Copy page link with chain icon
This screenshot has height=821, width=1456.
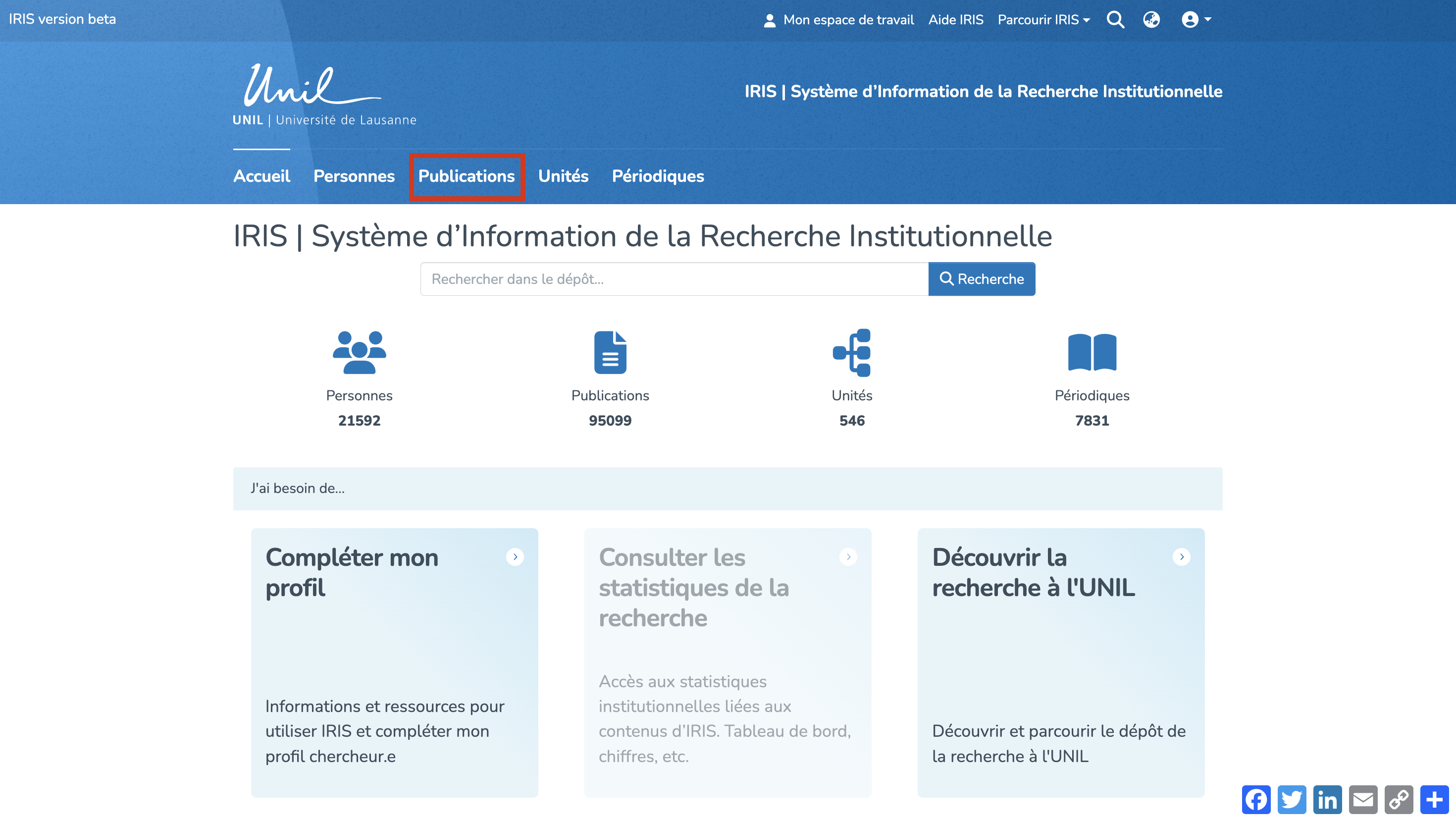click(1399, 800)
